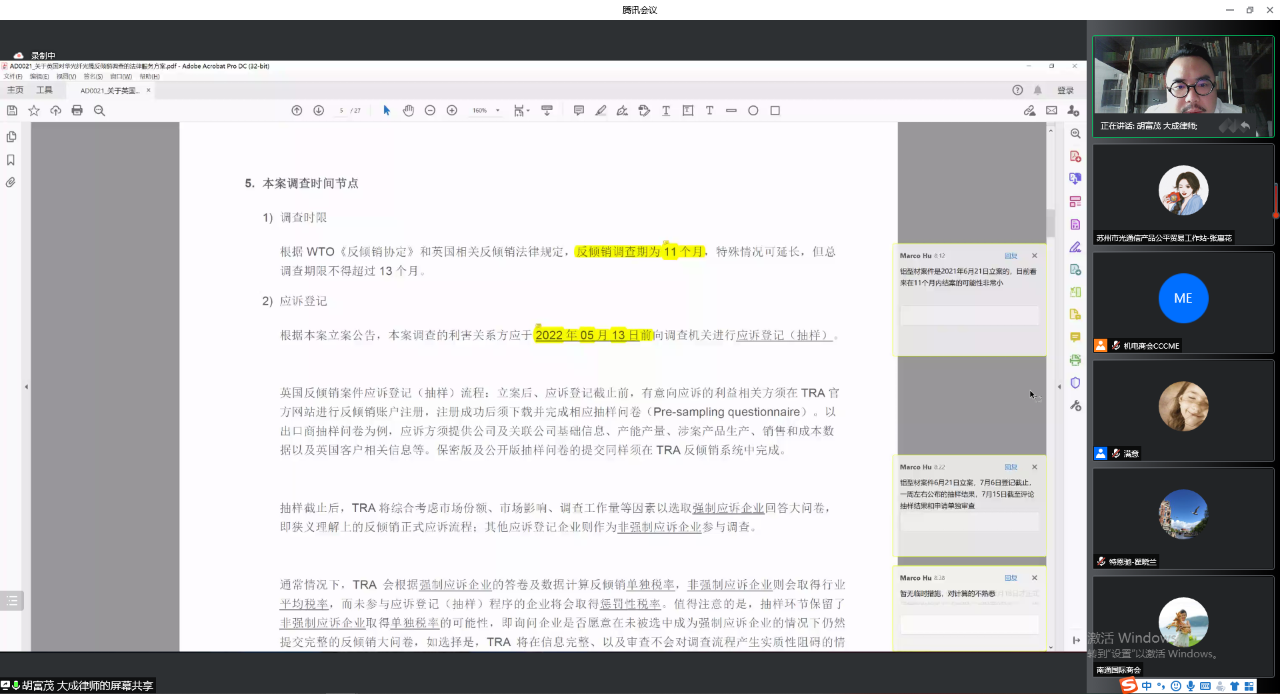Click the highlighted date 2022年05月13日前
Image resolution: width=1280 pixels, height=694 pixels.
pos(593,335)
